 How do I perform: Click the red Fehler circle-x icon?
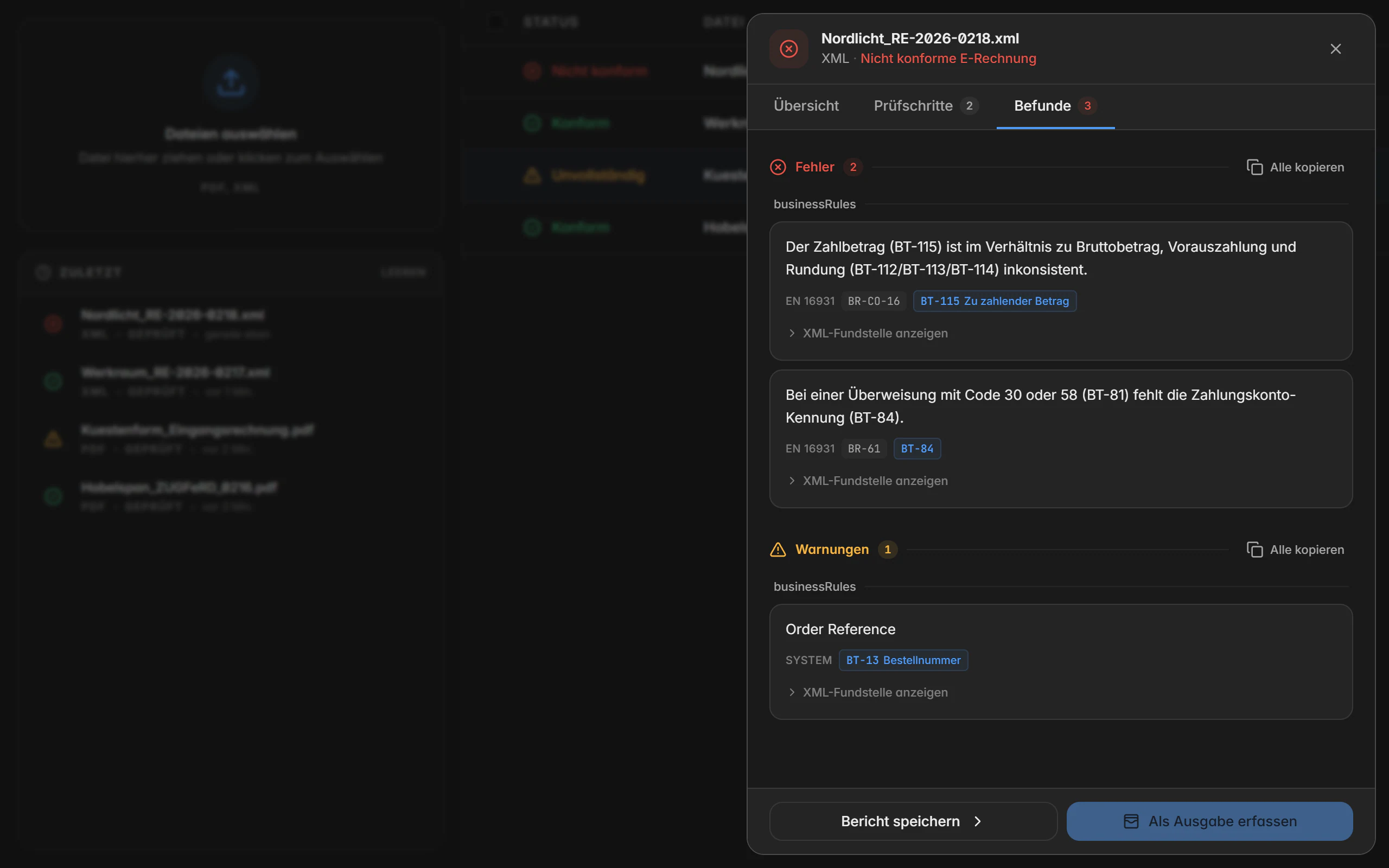click(x=778, y=167)
